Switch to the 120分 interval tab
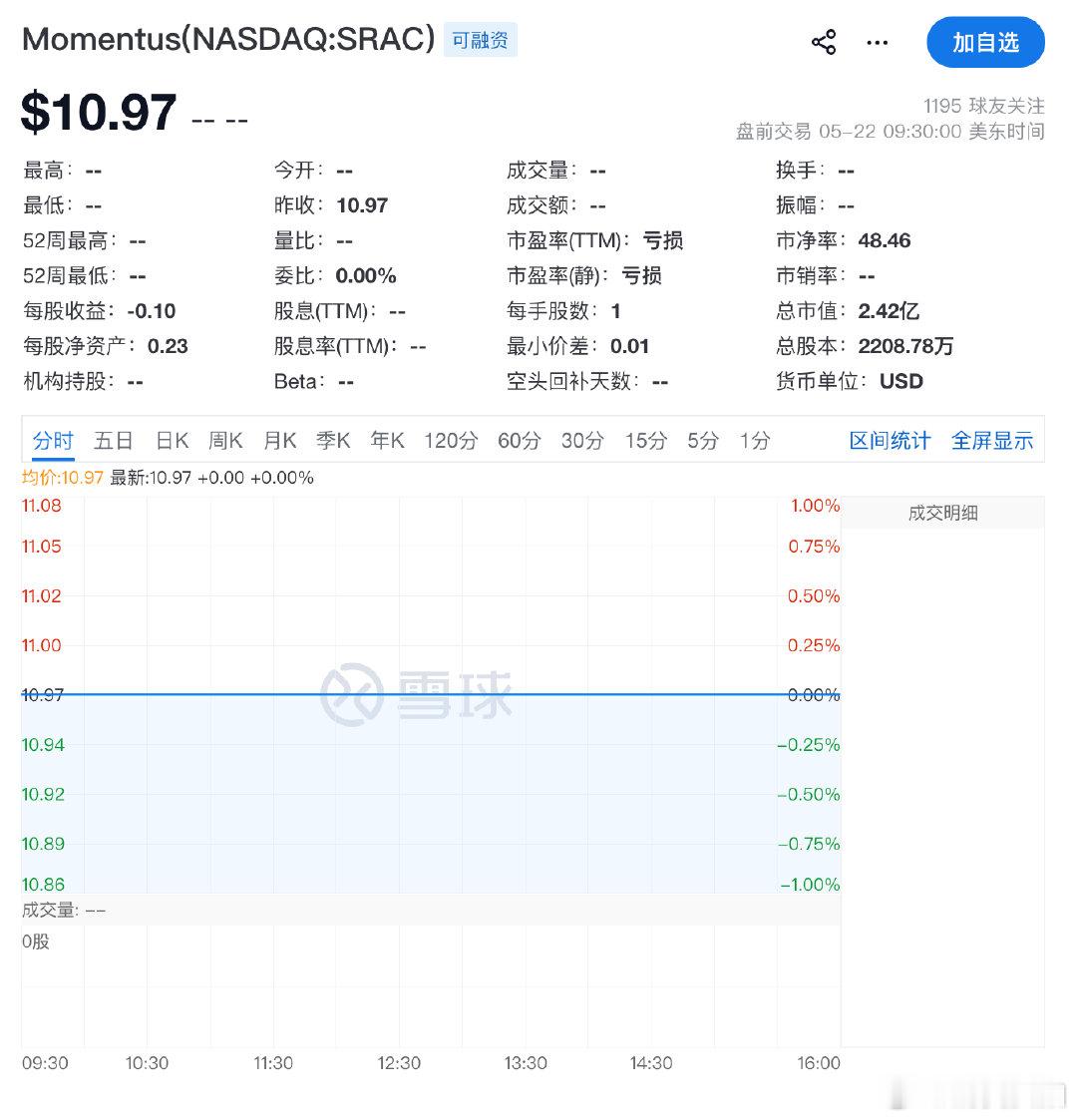 point(451,441)
